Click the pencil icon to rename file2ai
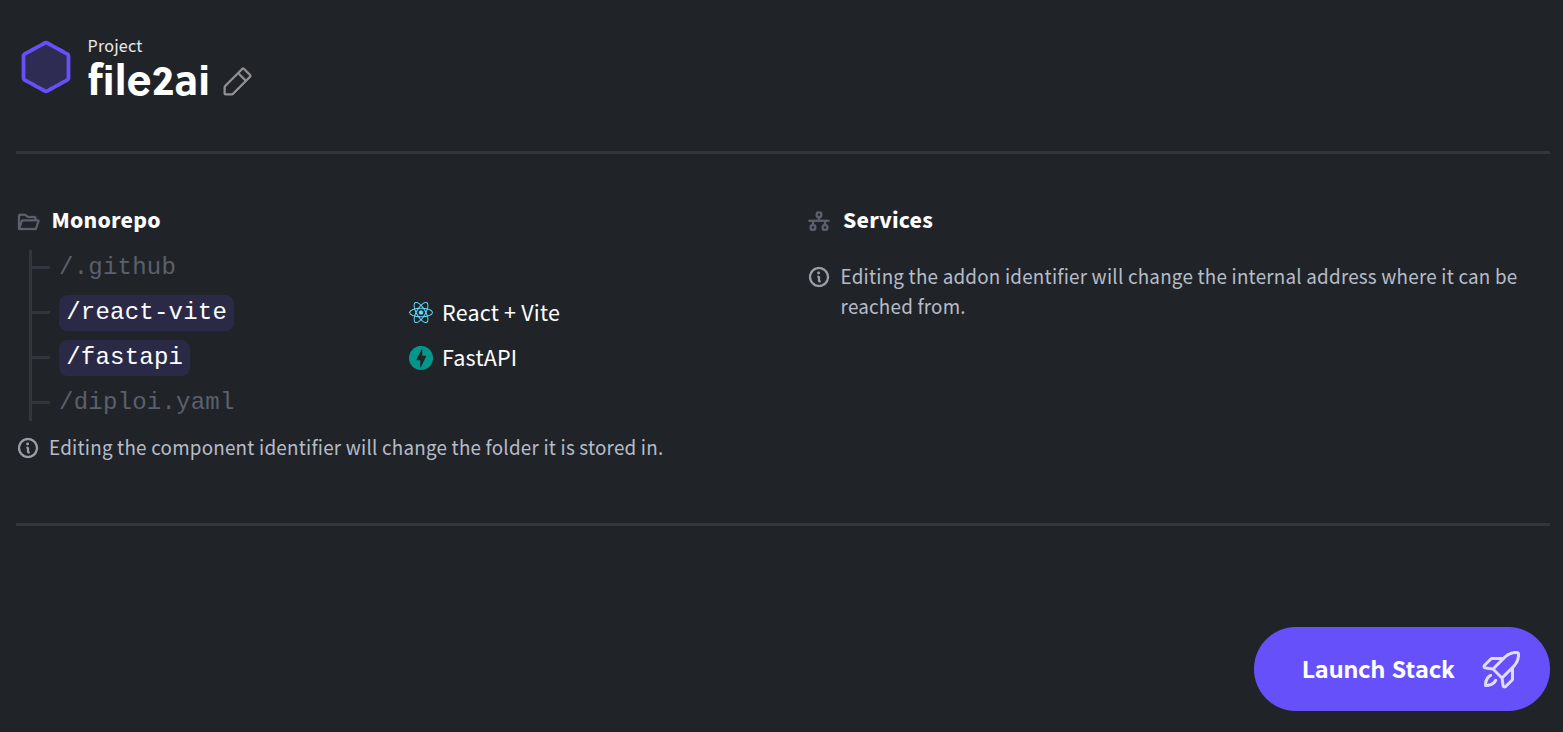This screenshot has height=732, width=1563. click(x=237, y=82)
